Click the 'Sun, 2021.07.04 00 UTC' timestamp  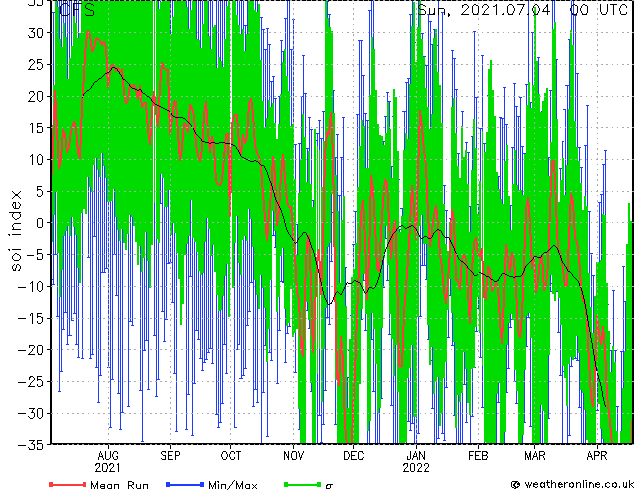point(522,10)
